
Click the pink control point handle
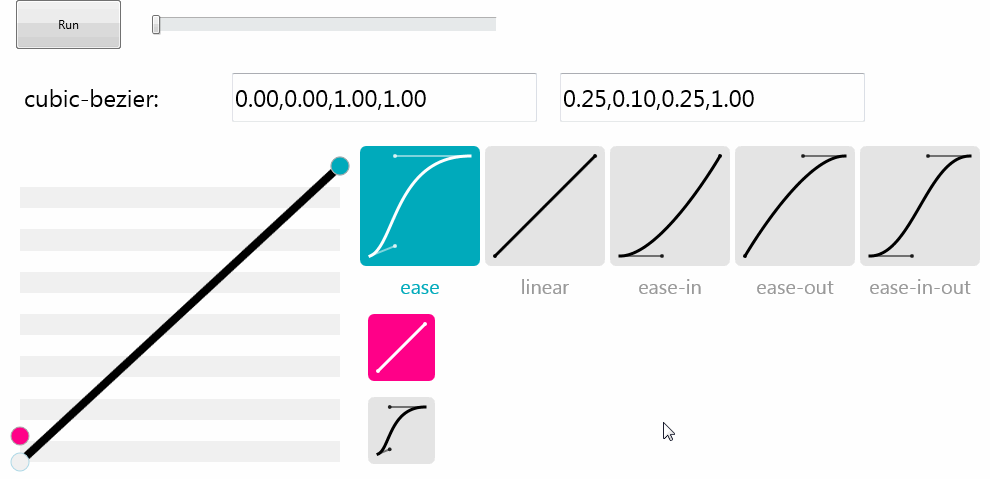(20, 436)
